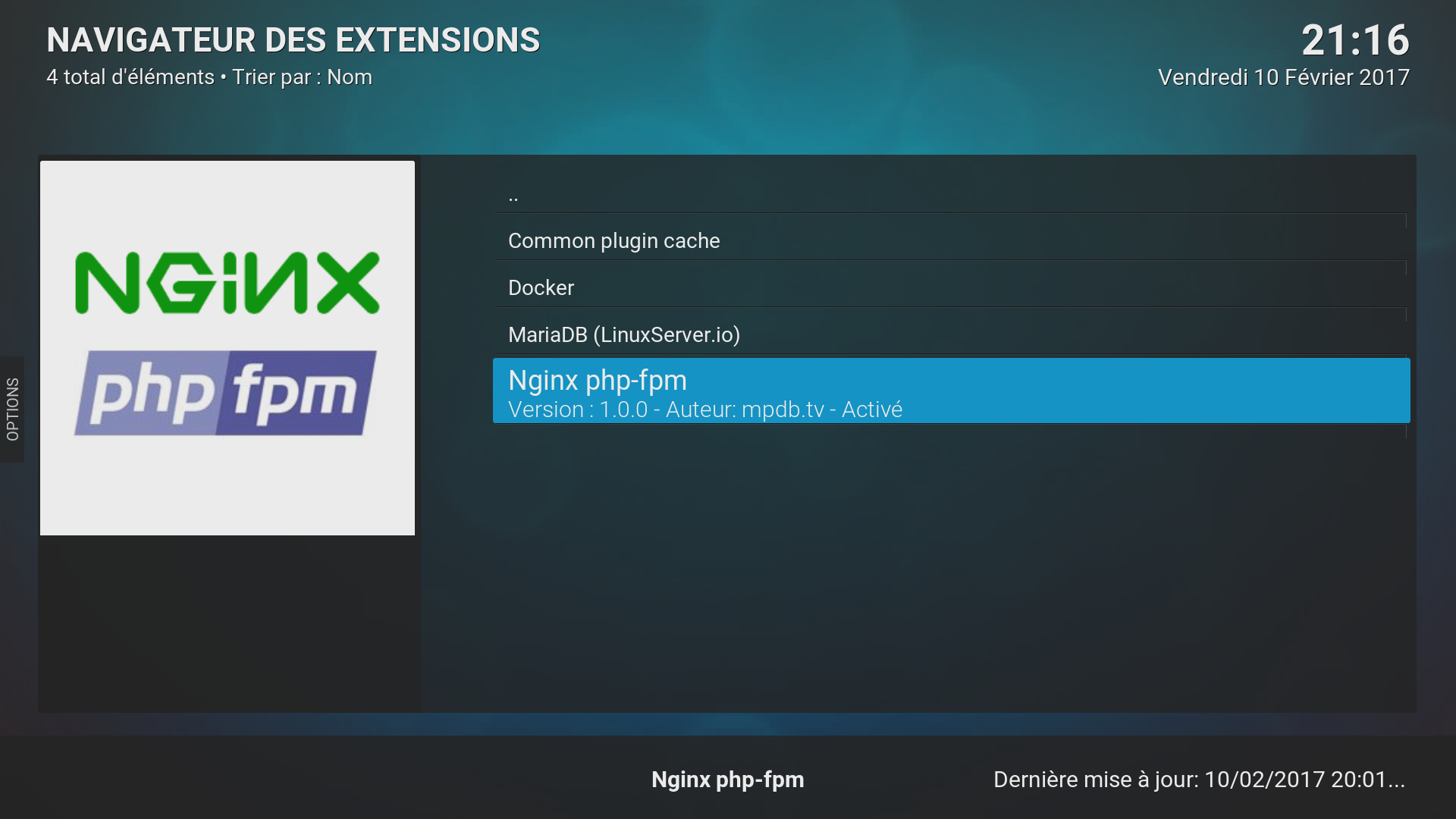This screenshot has height=819, width=1456.
Task: Click the purple php fpm logo
Action: pos(225,393)
